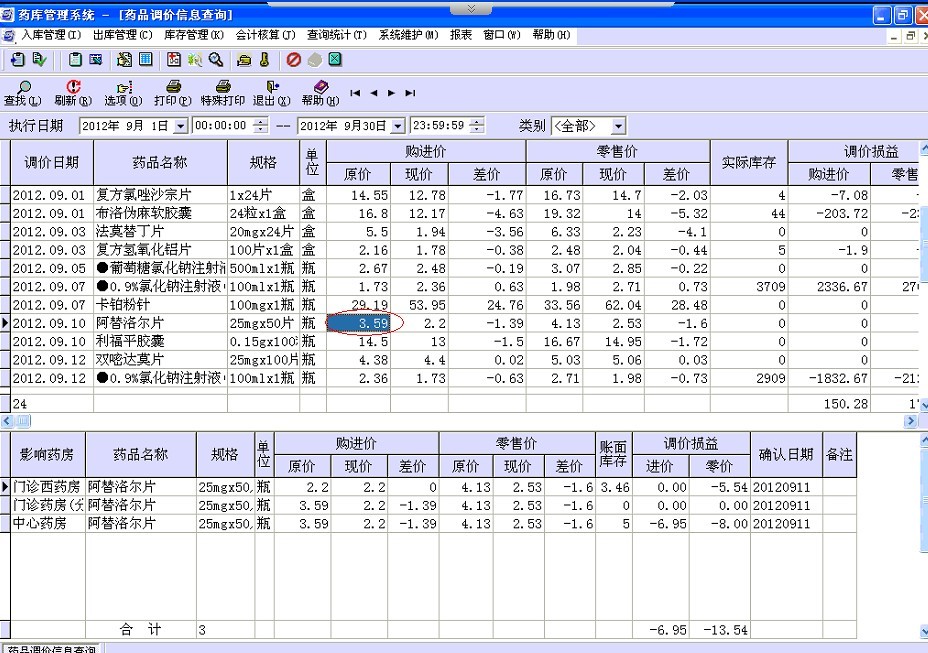928x653 pixels.
Task: Click the yellow key toolbar icon
Action: click(265, 59)
